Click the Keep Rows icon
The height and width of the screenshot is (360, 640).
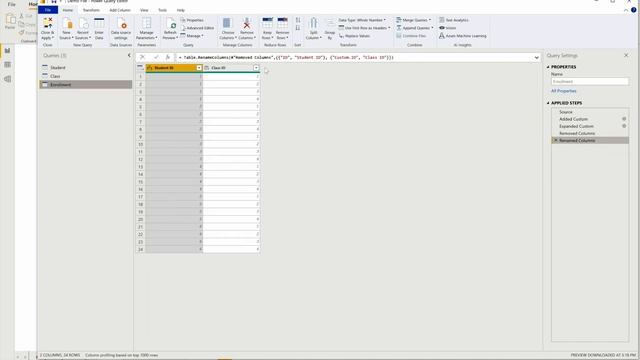tap(267, 29)
